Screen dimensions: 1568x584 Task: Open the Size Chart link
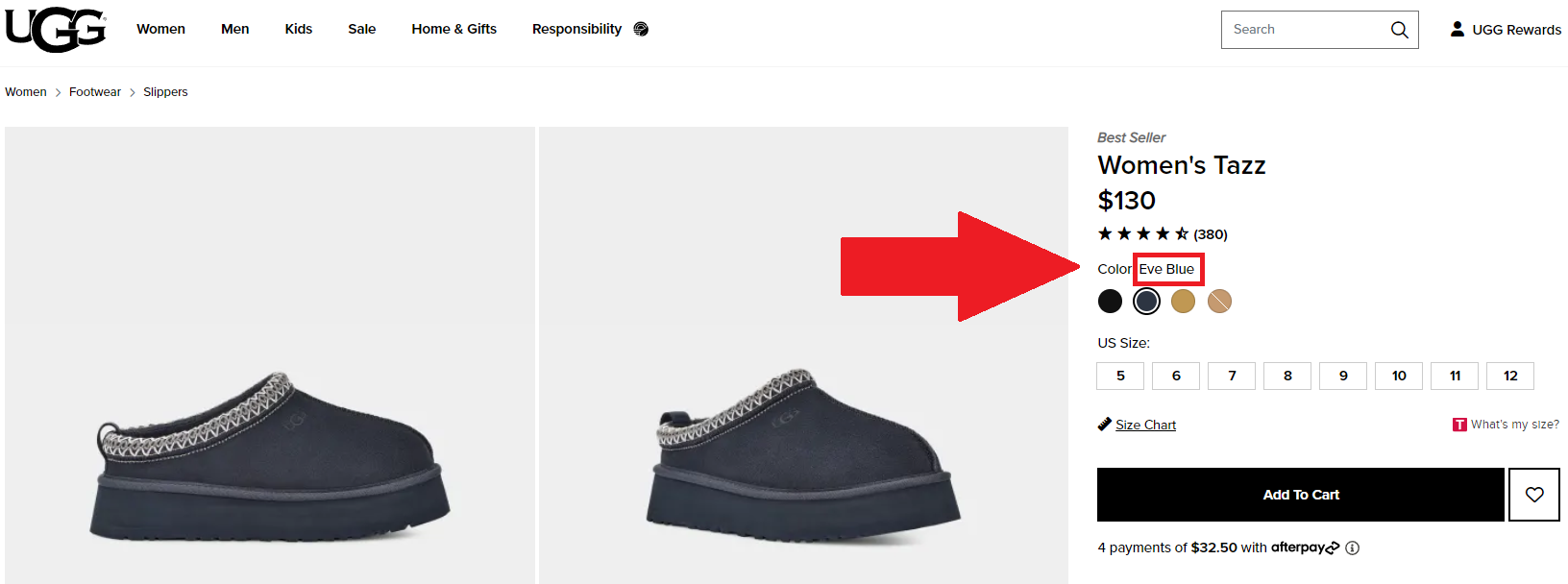[1145, 425]
